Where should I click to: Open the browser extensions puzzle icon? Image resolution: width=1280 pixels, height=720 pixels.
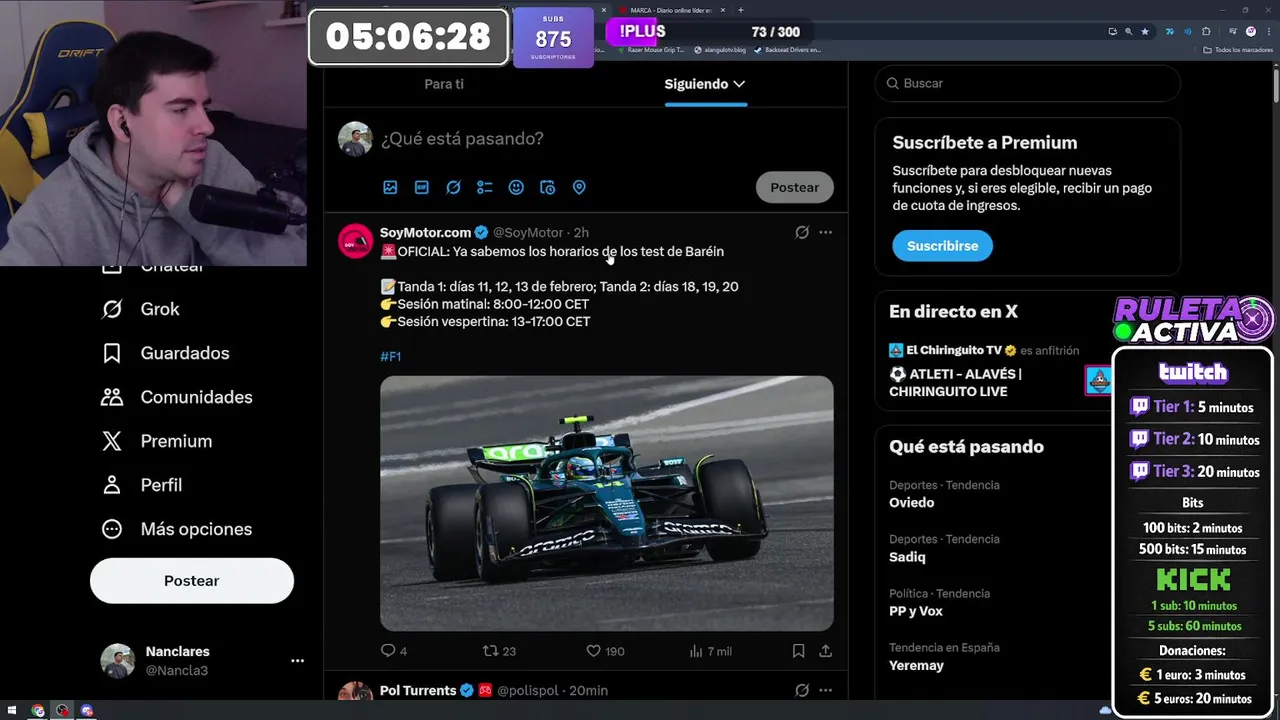click(1206, 31)
